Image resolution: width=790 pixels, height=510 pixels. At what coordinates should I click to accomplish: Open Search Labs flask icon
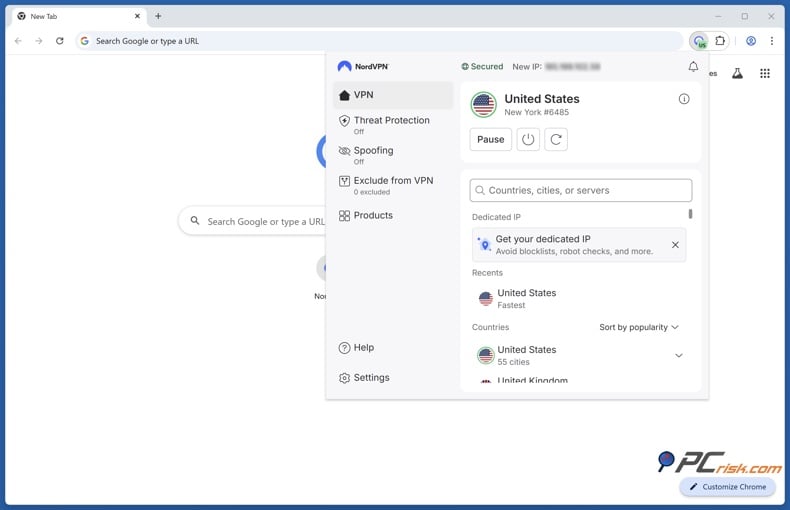pos(737,74)
